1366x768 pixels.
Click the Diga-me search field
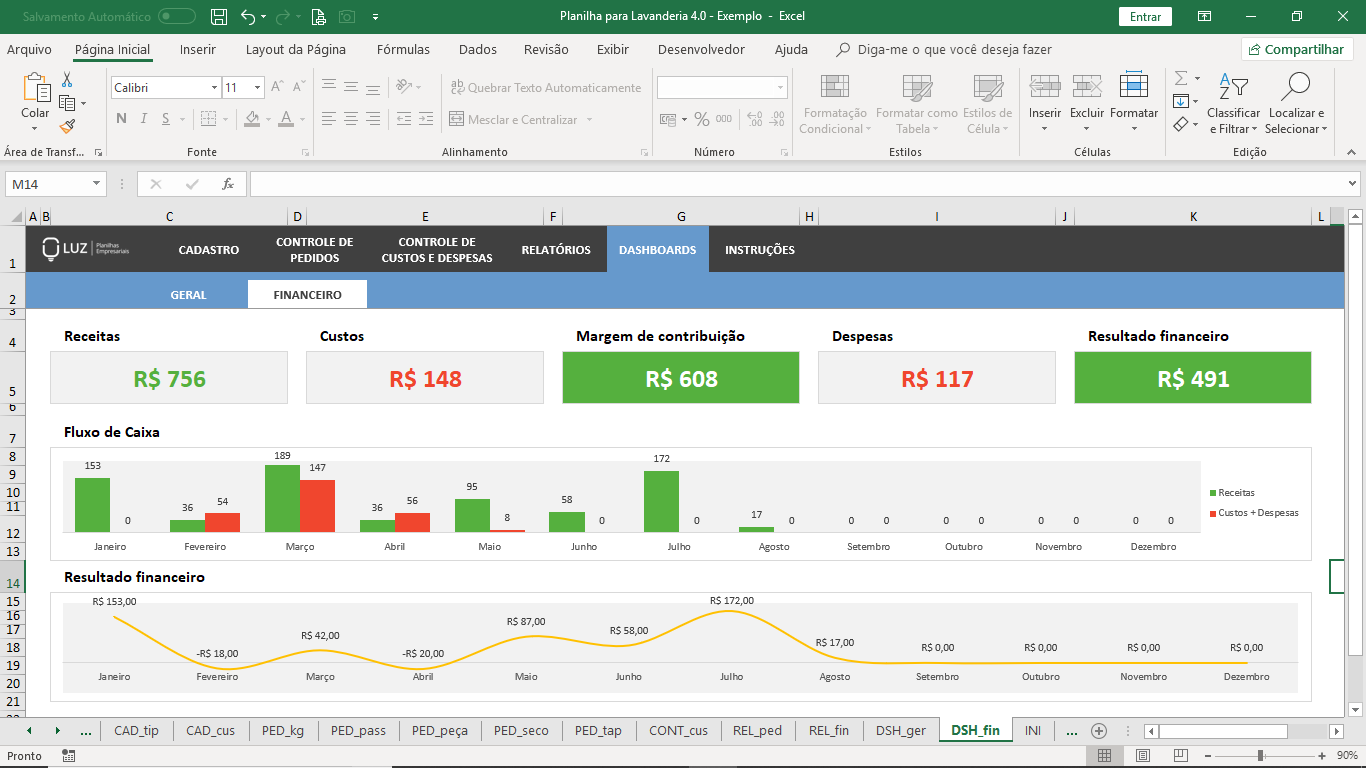click(x=954, y=49)
